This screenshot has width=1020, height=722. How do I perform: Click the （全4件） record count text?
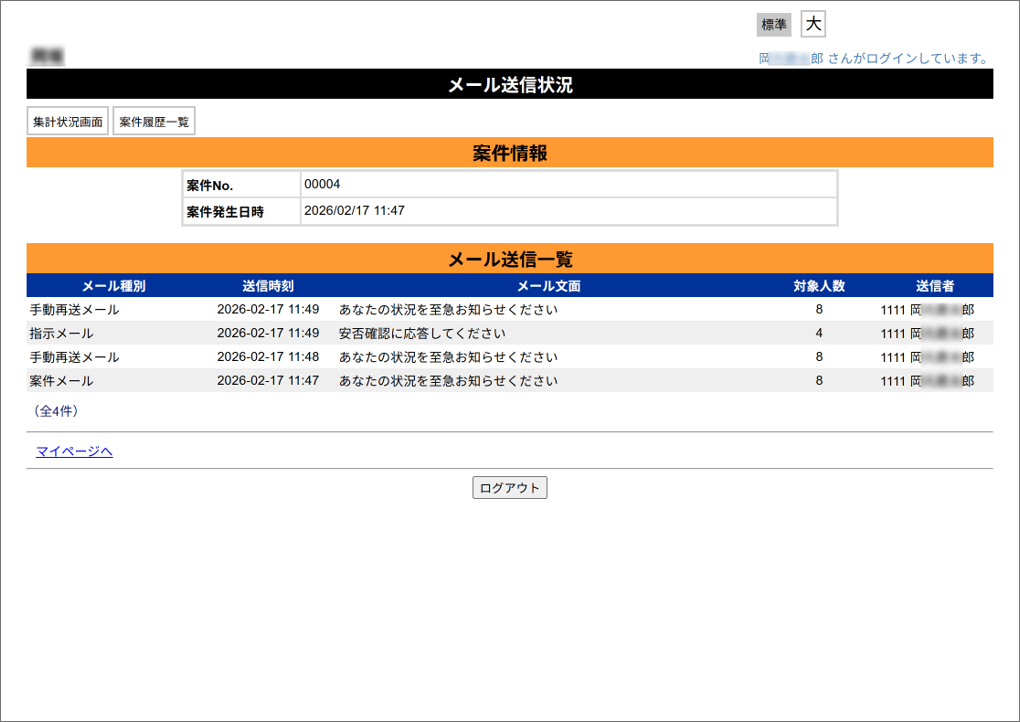coord(56,411)
